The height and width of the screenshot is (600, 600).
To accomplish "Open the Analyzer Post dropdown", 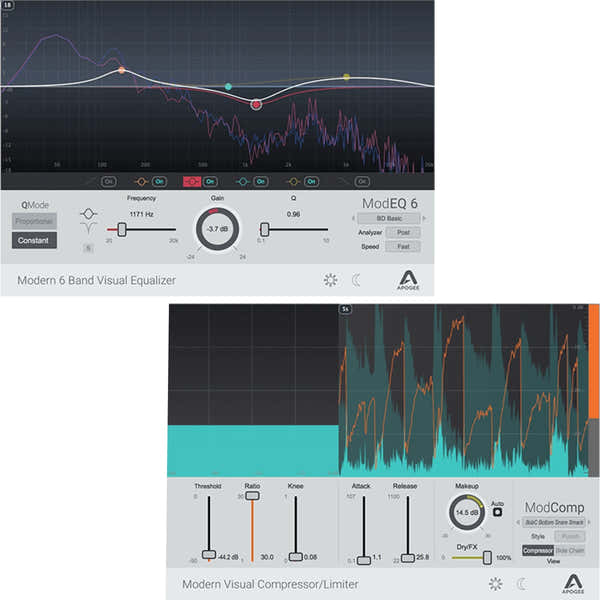I will coord(403,232).
